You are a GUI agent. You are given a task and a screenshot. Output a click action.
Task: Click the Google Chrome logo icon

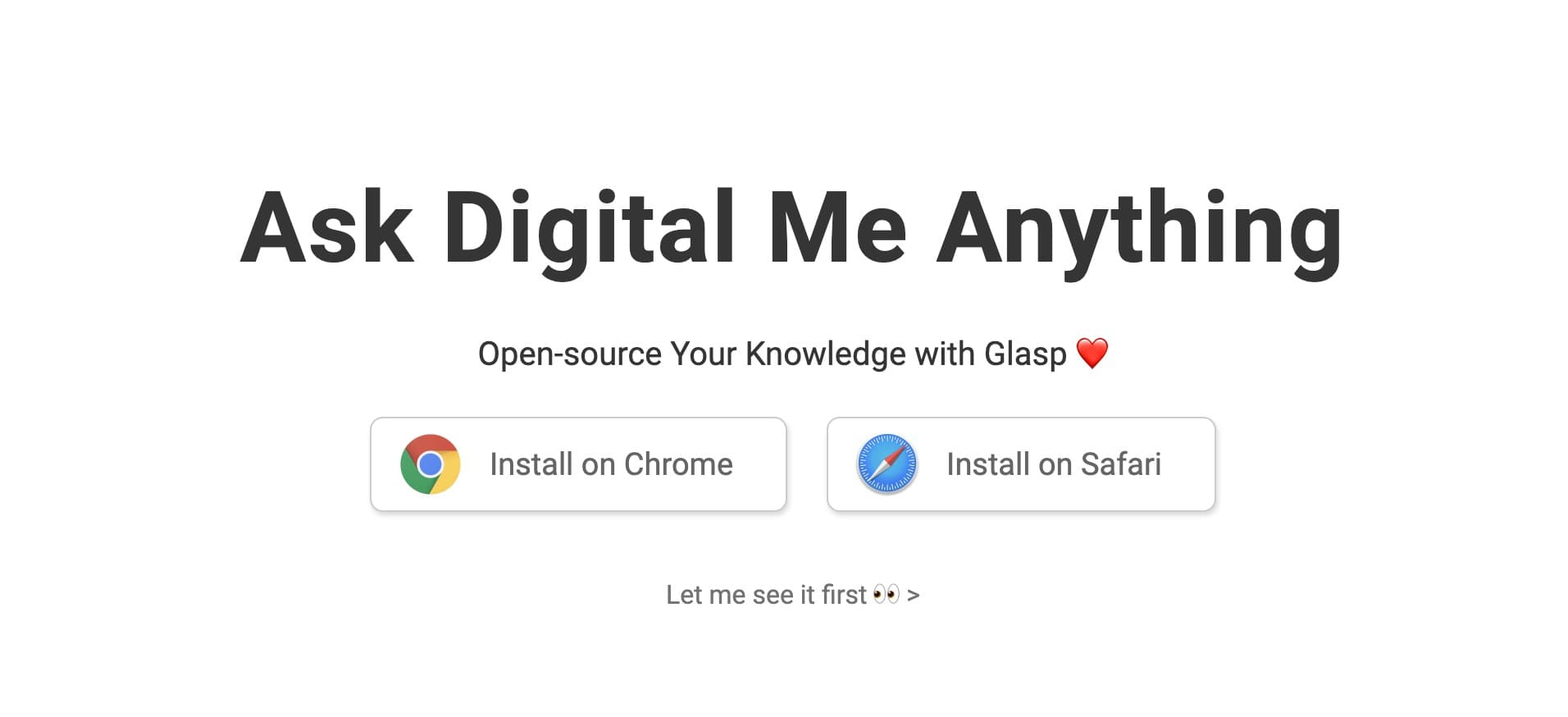click(430, 464)
